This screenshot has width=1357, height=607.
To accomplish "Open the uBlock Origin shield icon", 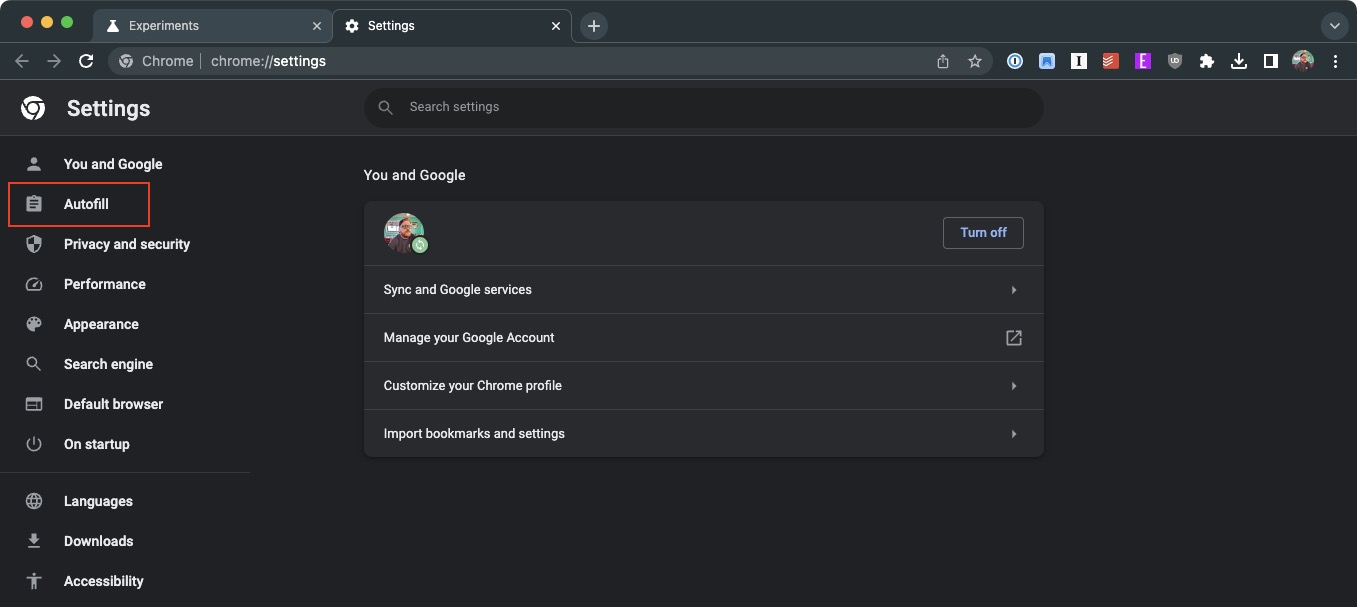I will click(1175, 61).
